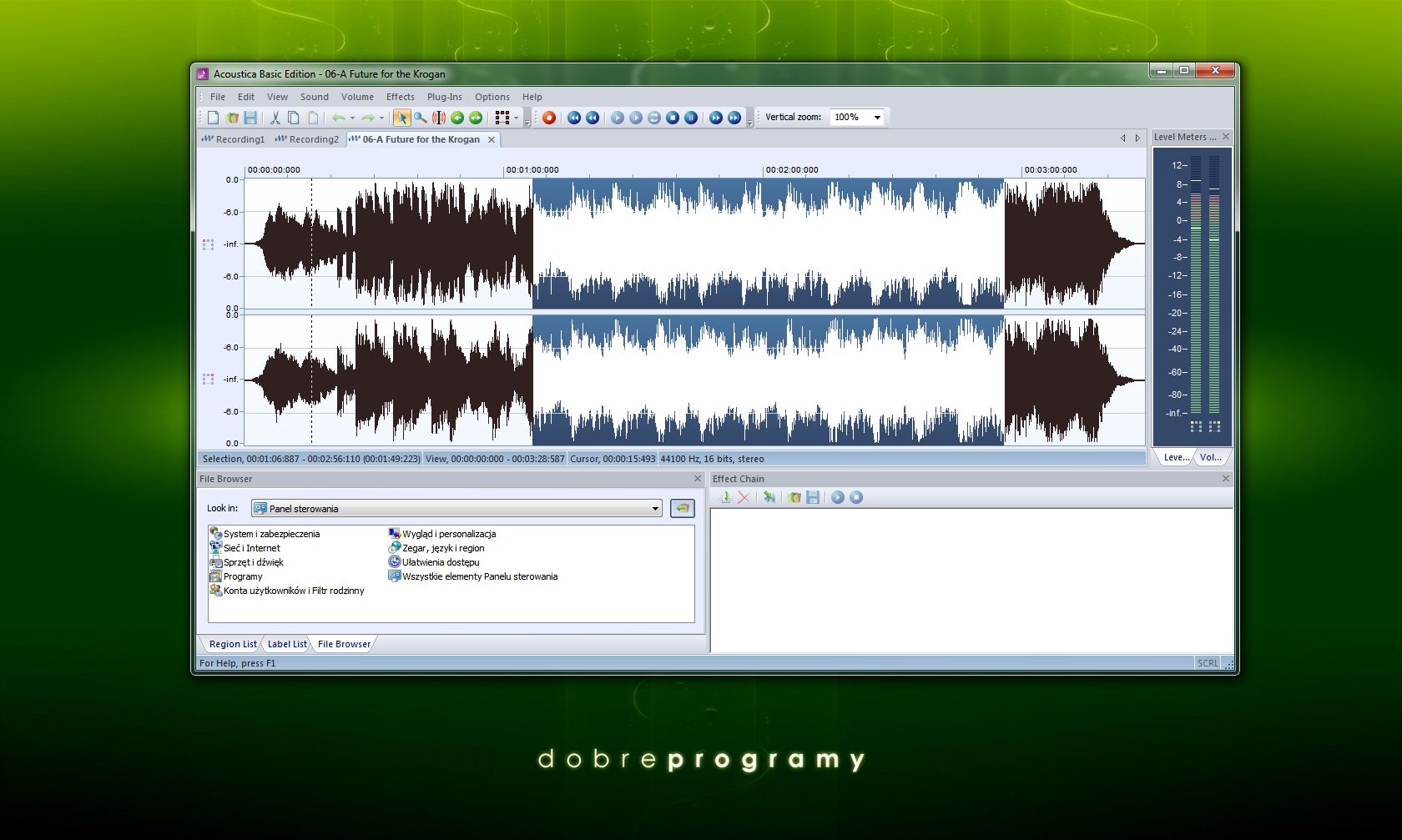Add effect to chain with green-arrow icon
1402x840 pixels.
(x=725, y=497)
